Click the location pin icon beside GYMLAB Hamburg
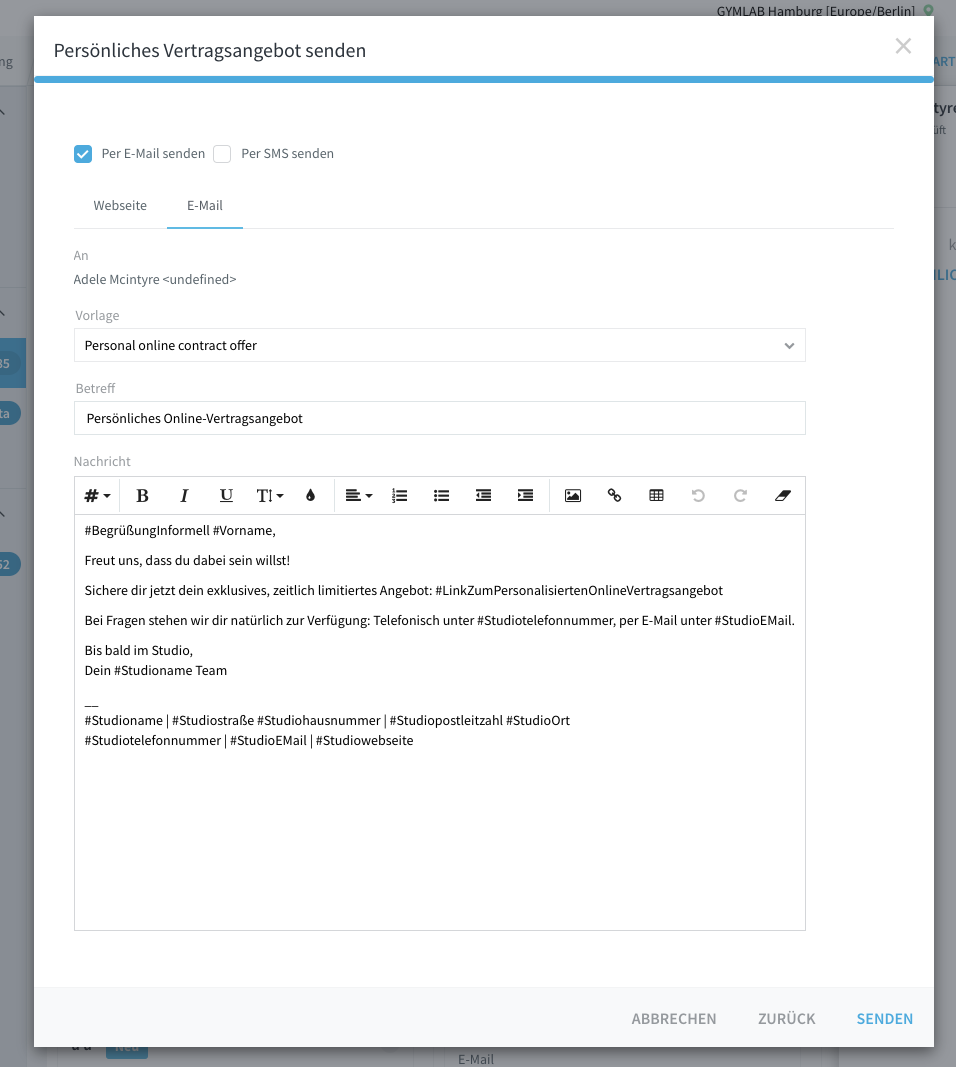The width and height of the screenshot is (956, 1067). [x=928, y=10]
